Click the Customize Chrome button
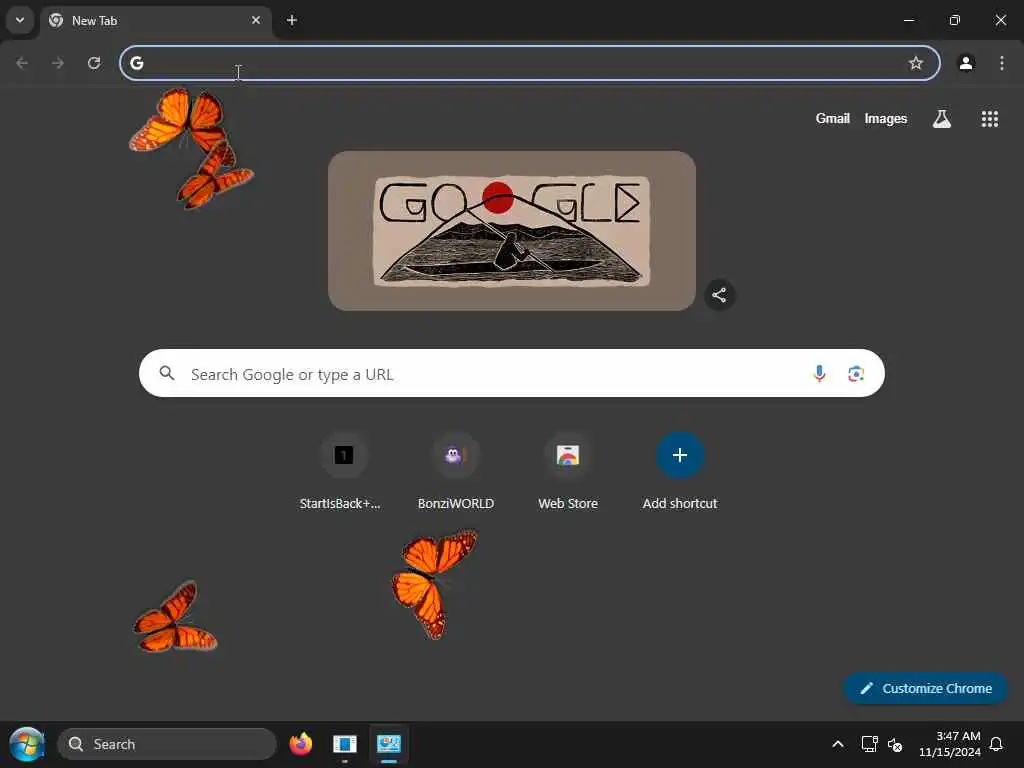Screen dimensions: 1024x768 pos(925,688)
